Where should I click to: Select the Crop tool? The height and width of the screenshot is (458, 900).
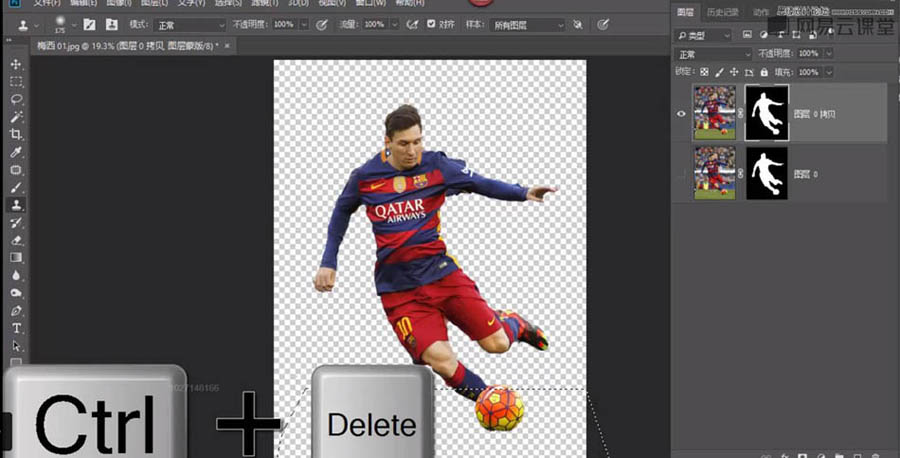pos(16,135)
